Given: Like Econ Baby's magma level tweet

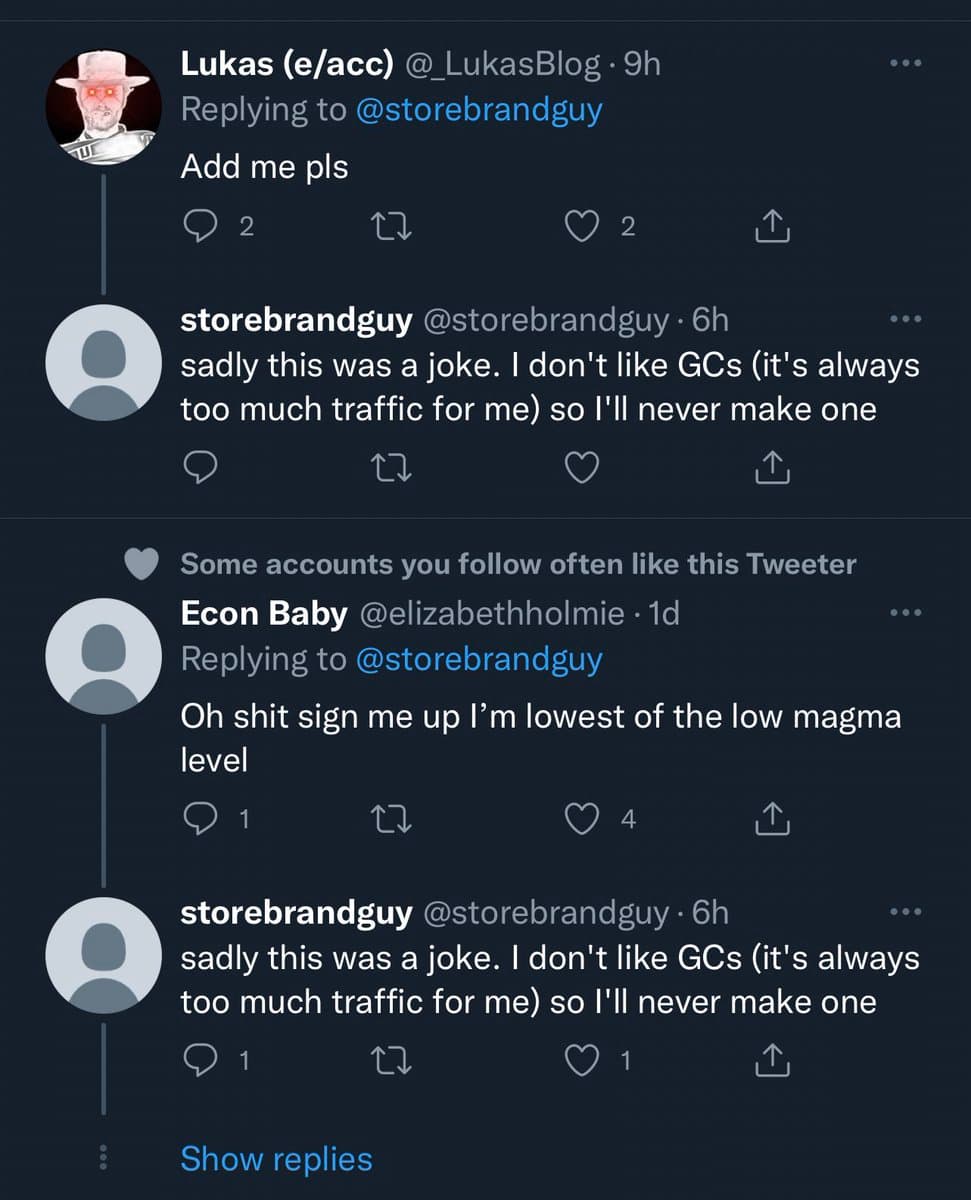Looking at the screenshot, I should pyautogui.click(x=581, y=820).
